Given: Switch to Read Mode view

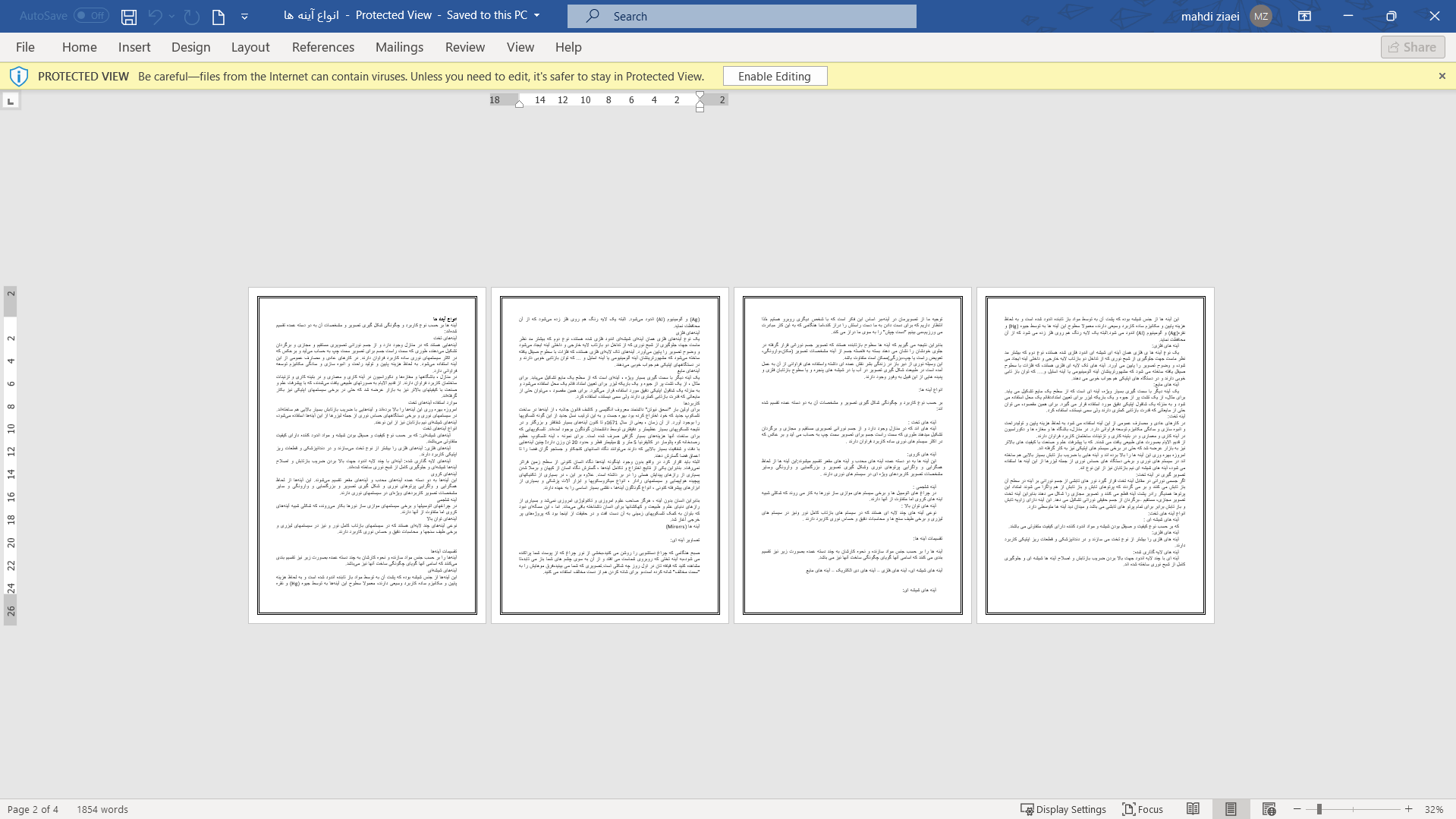Looking at the screenshot, I should [1193, 809].
